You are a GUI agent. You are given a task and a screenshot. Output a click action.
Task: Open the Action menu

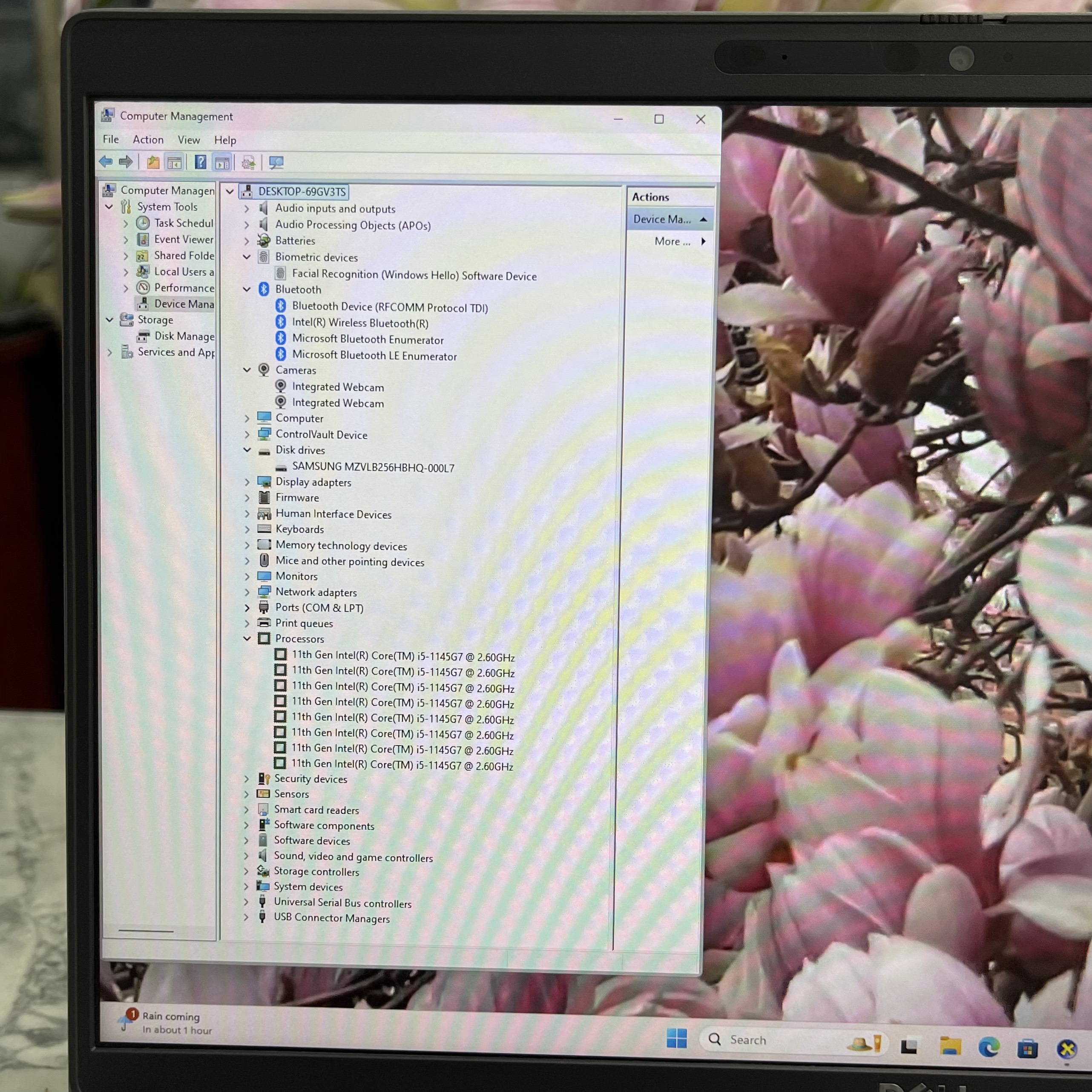coord(148,140)
